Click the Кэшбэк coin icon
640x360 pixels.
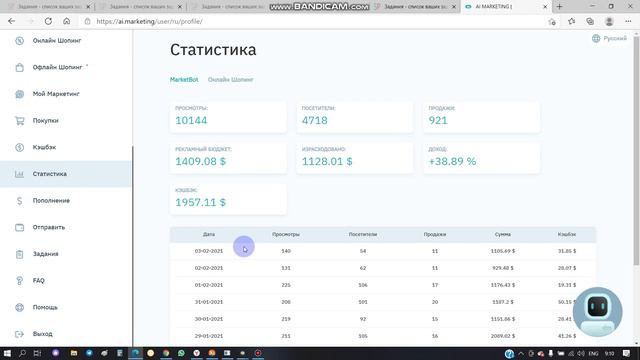(19, 147)
